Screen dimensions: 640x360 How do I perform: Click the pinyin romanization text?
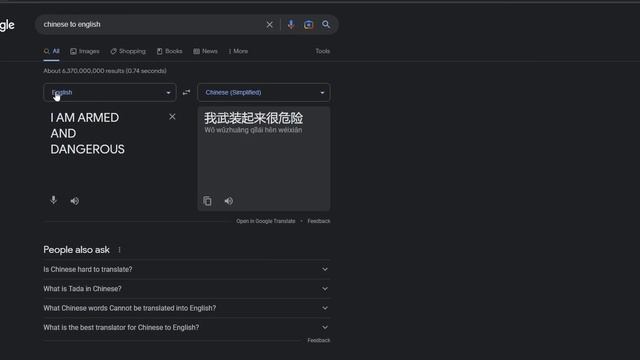(253, 130)
